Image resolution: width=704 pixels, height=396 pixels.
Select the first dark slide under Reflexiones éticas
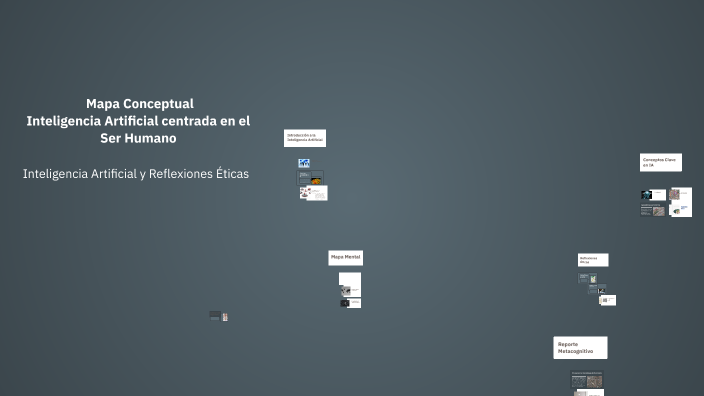(x=588, y=278)
